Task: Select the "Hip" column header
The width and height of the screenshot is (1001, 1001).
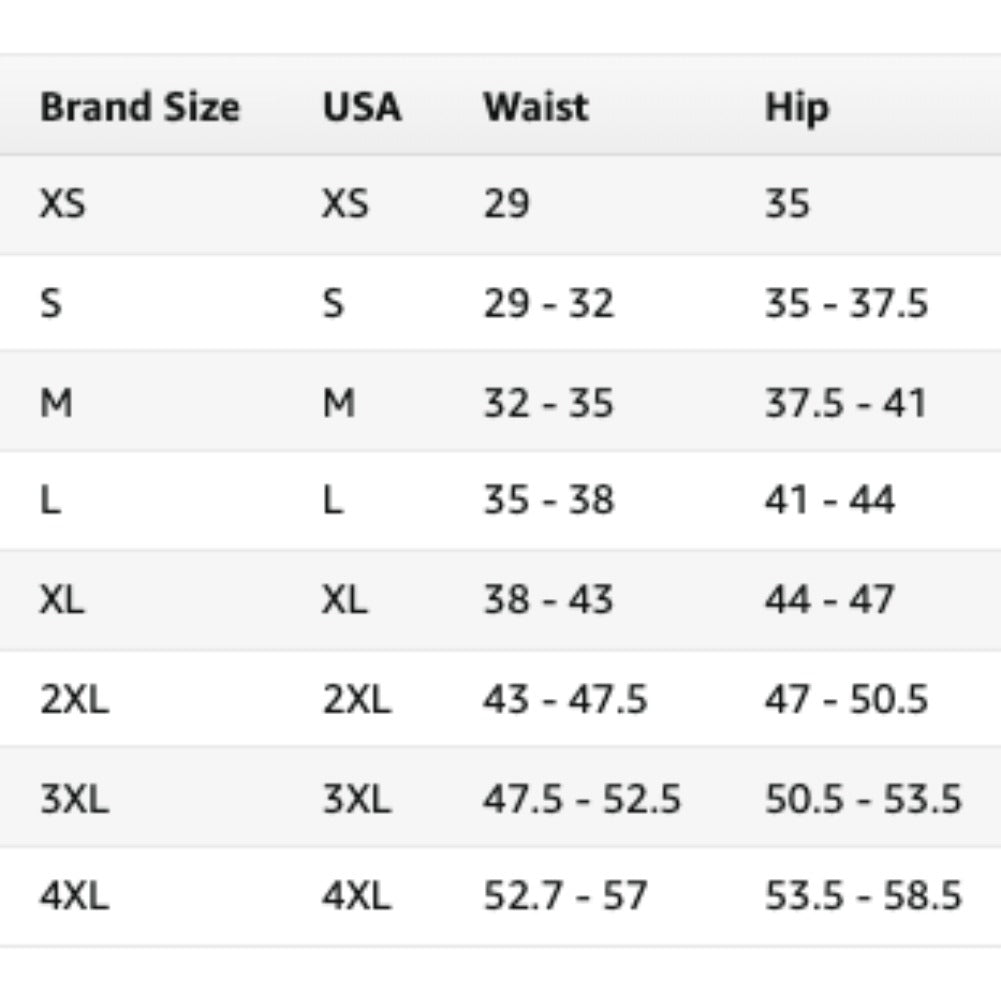Action: (797, 108)
